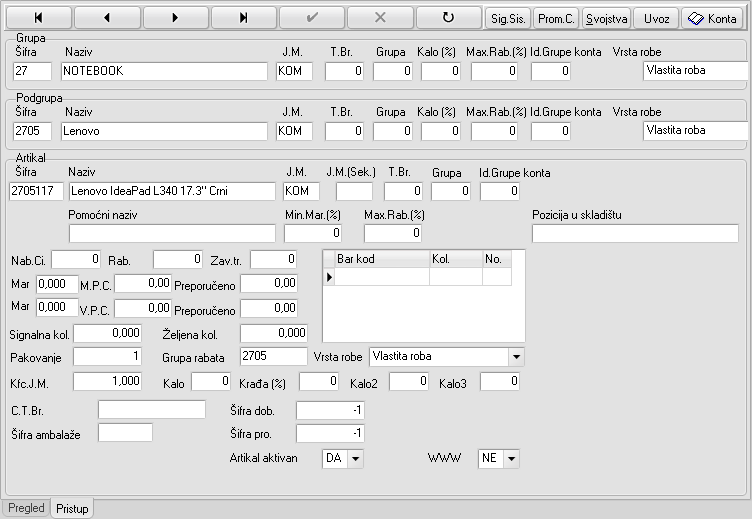
Task: Click the Željena kol. field
Action: pos(273,333)
